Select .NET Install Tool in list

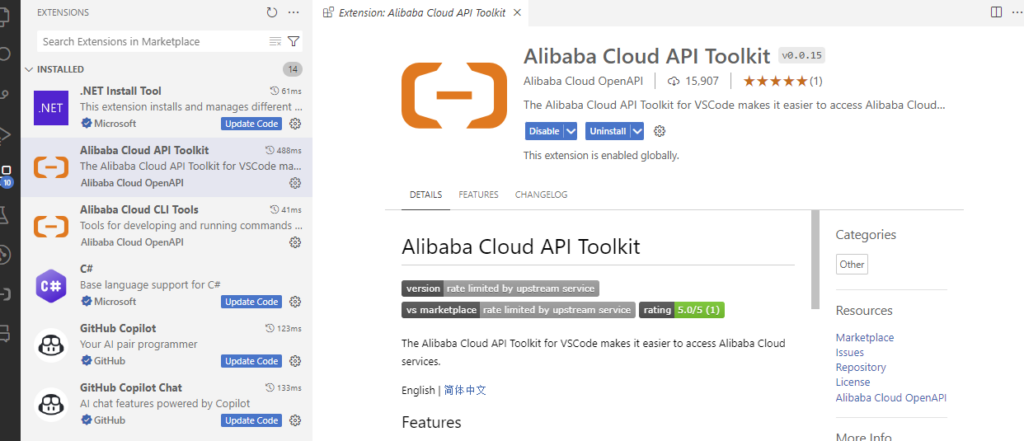coord(167,107)
